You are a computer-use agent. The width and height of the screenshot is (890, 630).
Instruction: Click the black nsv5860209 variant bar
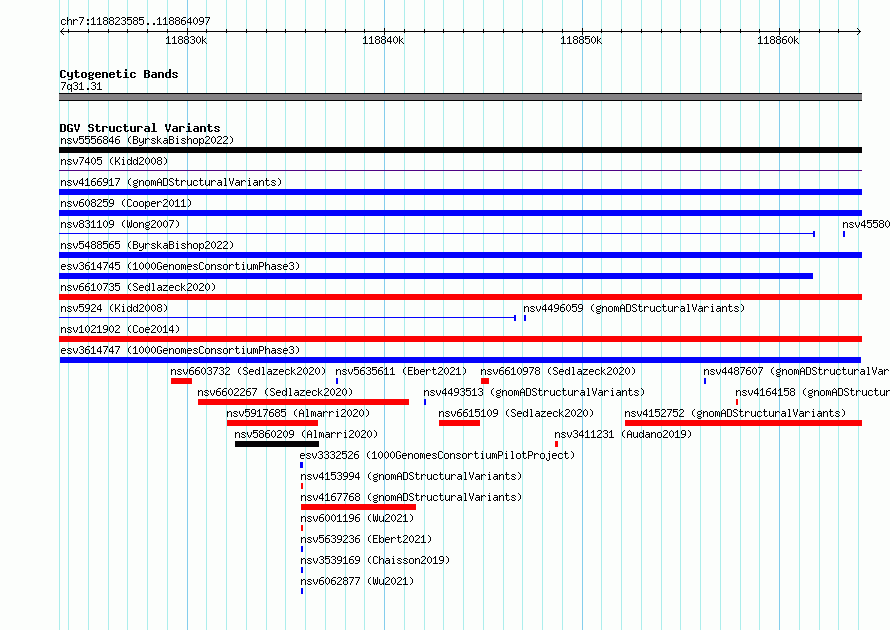[x=277, y=444]
